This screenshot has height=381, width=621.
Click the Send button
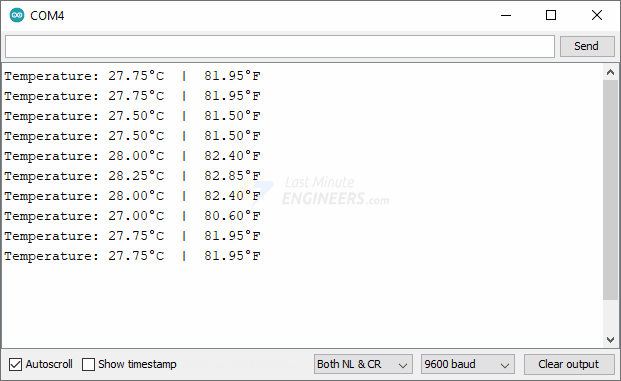587,46
